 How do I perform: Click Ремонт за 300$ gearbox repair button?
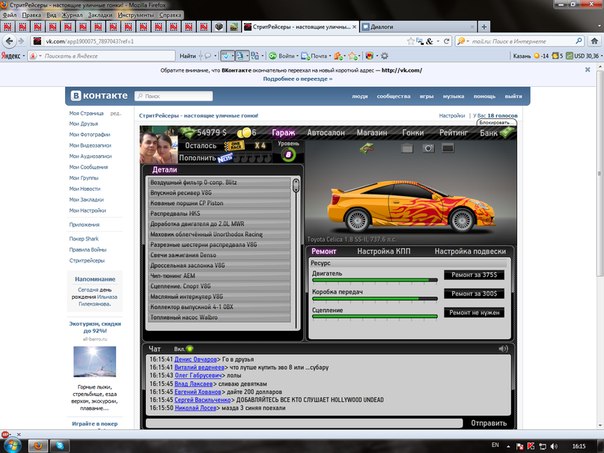[x=474, y=294]
